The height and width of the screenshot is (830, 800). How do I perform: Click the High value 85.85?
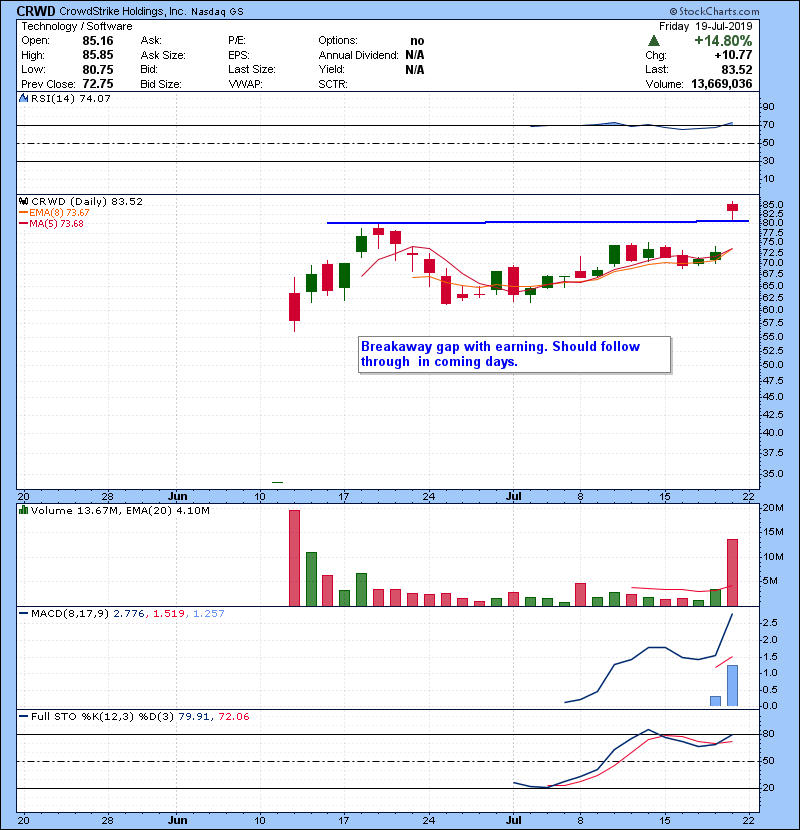98,55
